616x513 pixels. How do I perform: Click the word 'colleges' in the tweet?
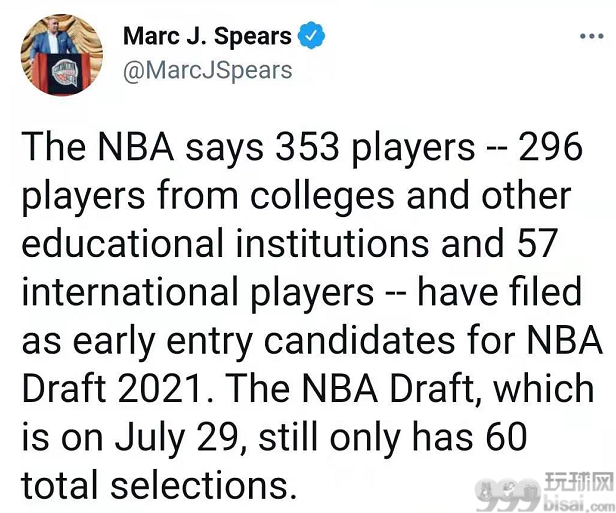(x=322, y=196)
